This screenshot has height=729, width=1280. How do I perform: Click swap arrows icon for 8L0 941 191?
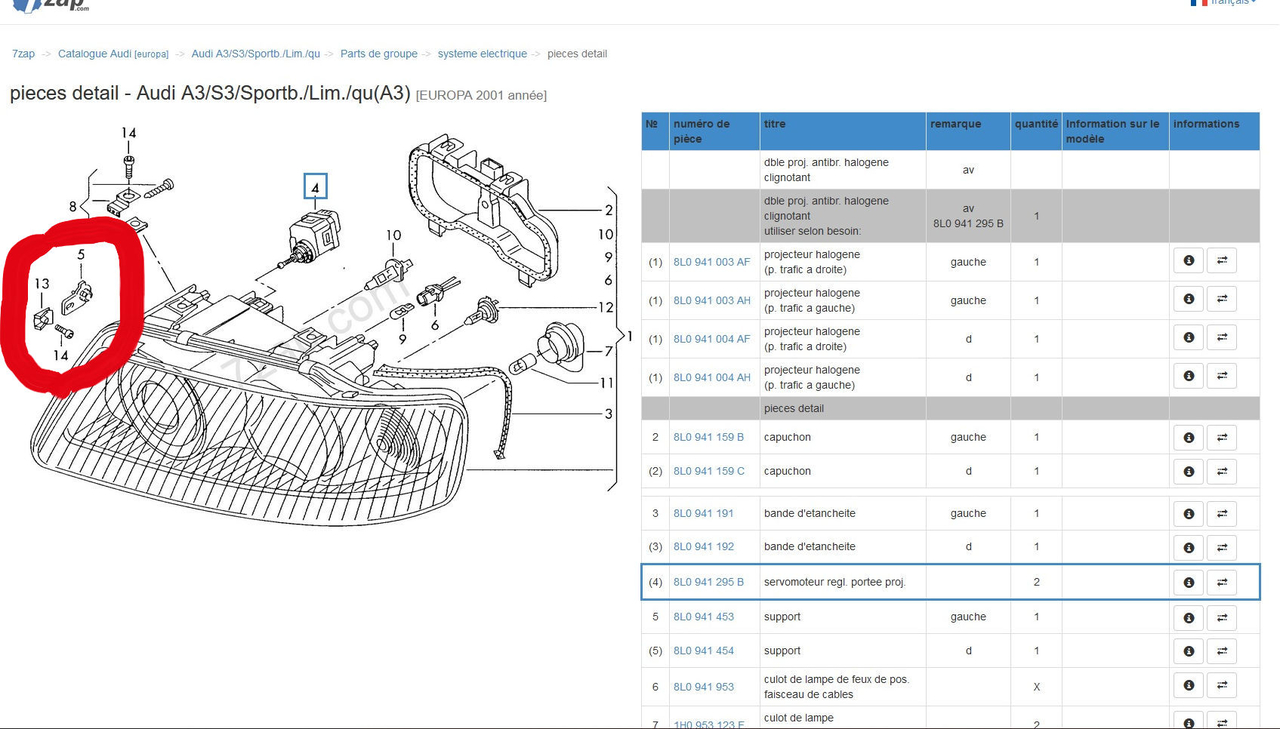[1221, 514]
